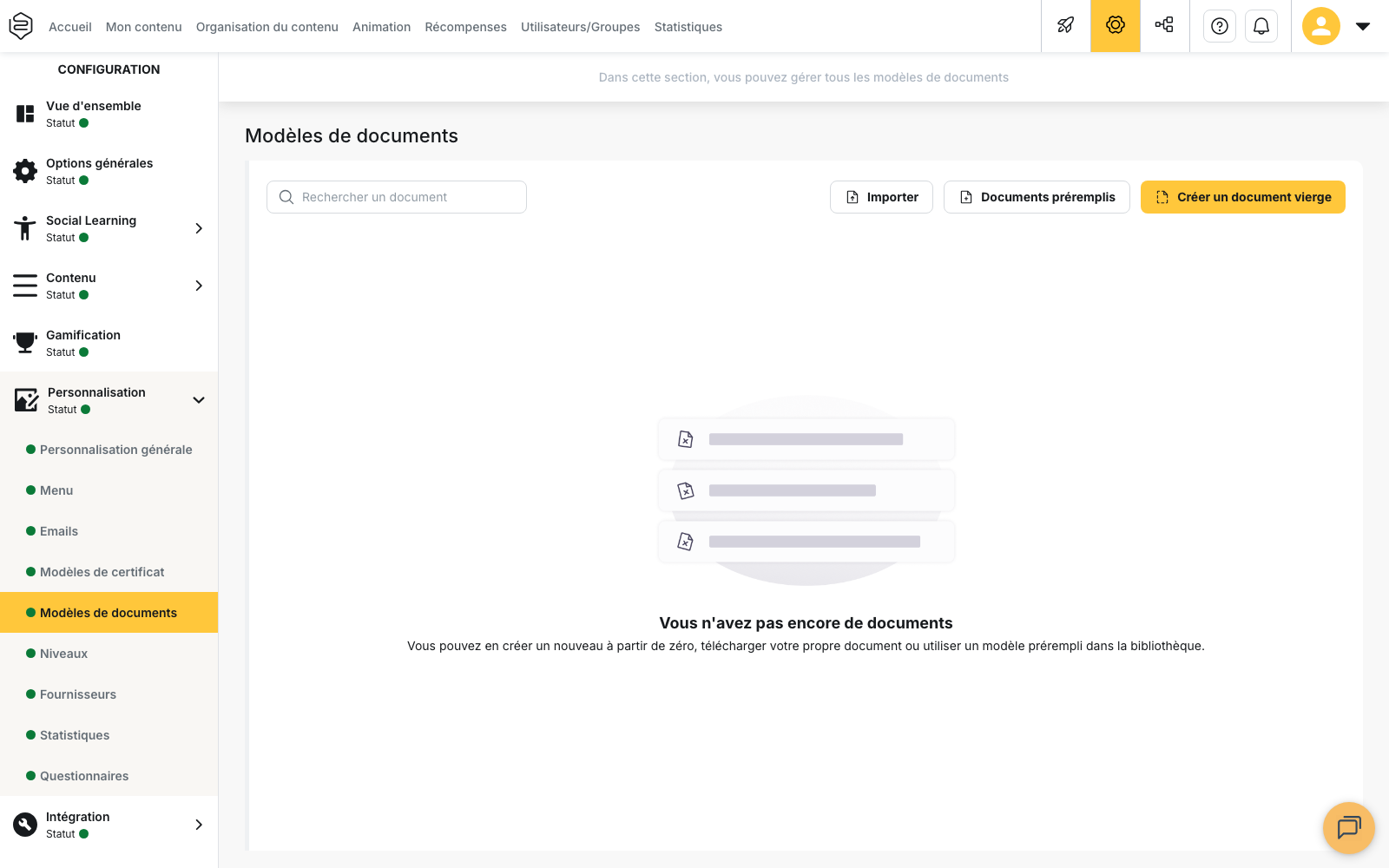Click the Importer button
The image size is (1389, 868).
(881, 197)
